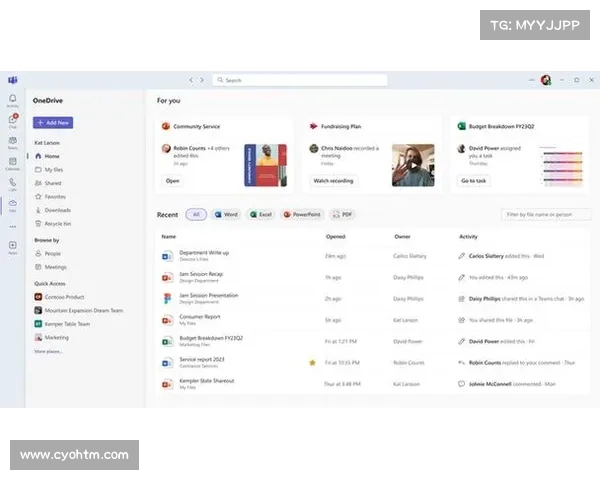Open My files in the OneDrive sidebar
The width and height of the screenshot is (600, 480).
(53, 170)
